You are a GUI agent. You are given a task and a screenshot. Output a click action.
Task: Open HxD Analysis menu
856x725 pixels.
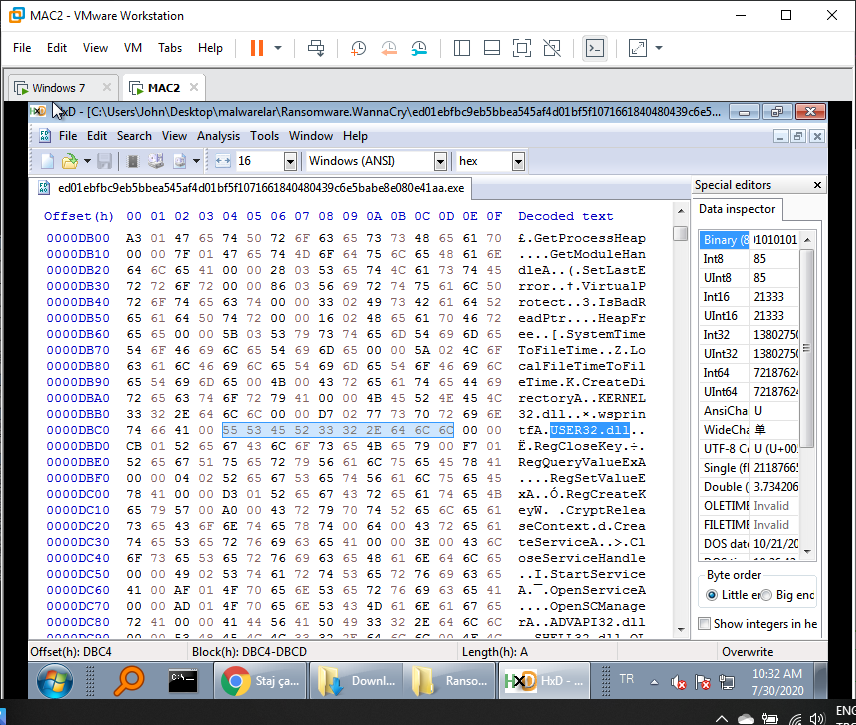(x=218, y=136)
